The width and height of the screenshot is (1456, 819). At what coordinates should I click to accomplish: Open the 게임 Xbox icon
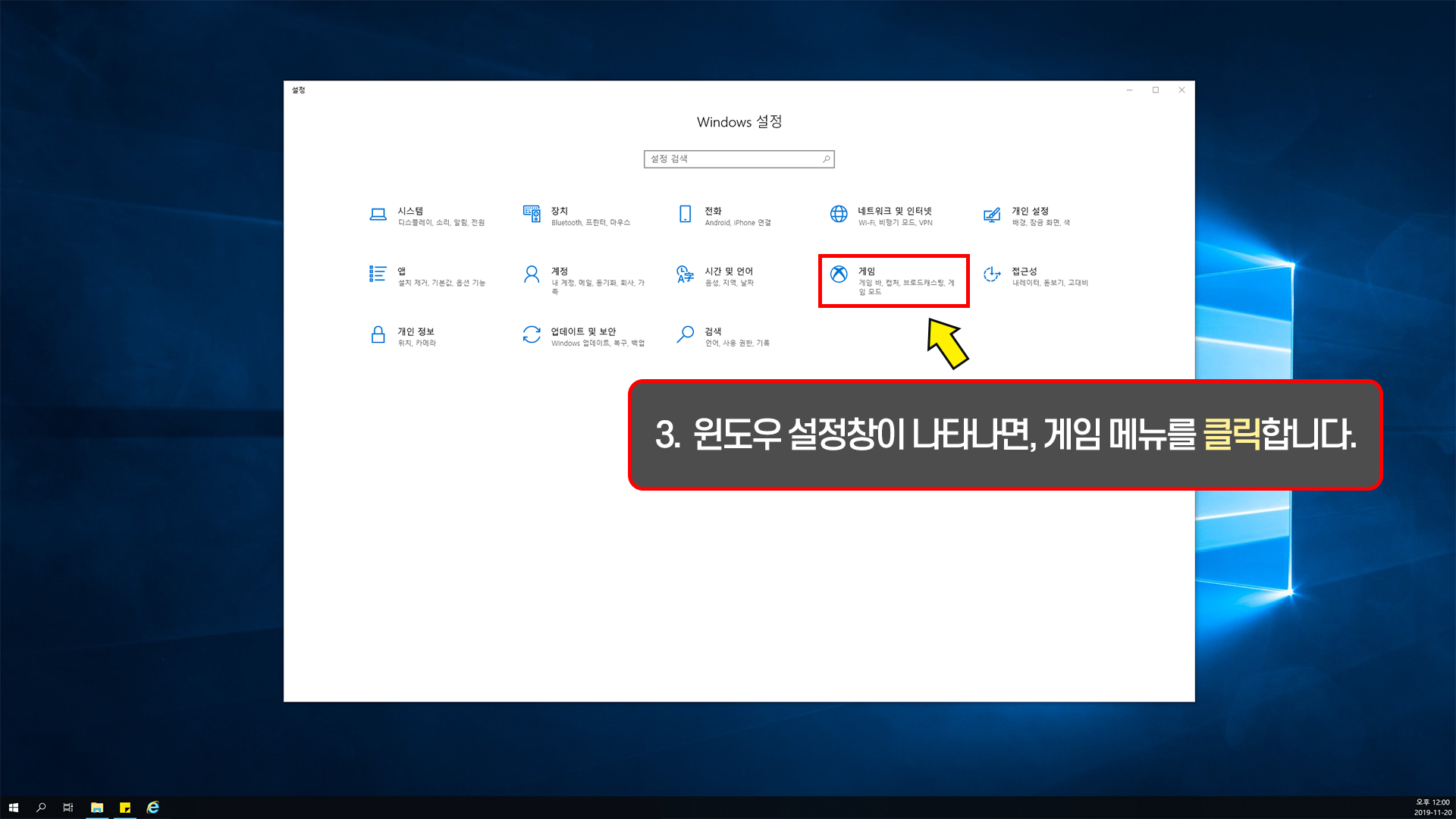839,274
